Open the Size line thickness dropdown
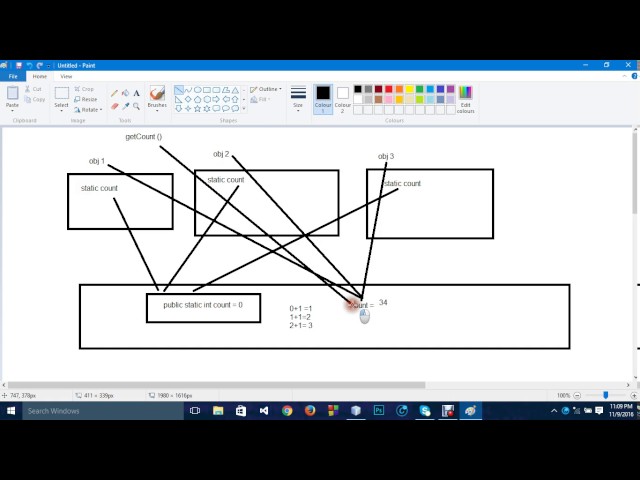Screen dimensions: 640x480 click(x=298, y=98)
